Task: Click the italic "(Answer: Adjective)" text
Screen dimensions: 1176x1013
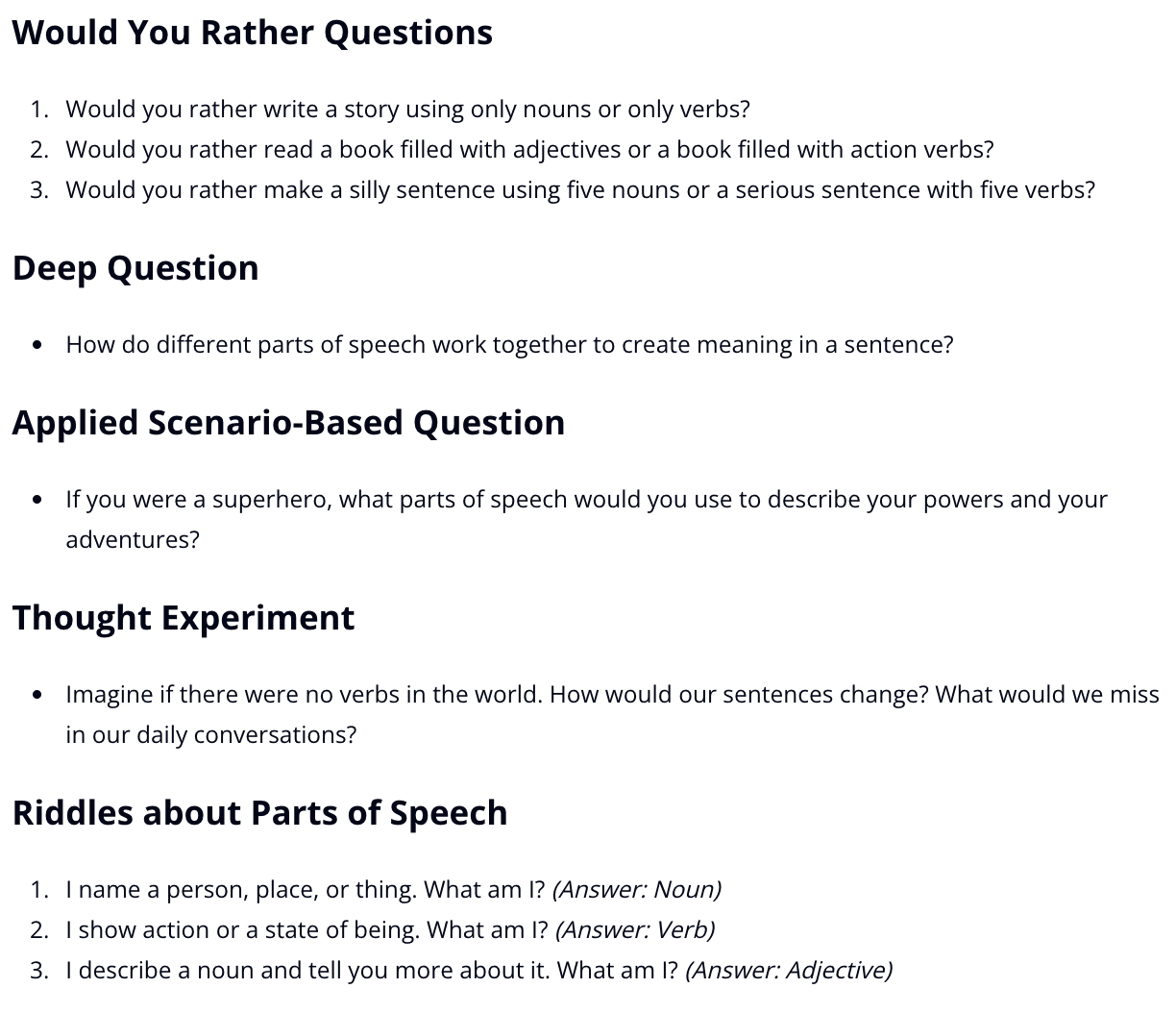Action: click(789, 971)
